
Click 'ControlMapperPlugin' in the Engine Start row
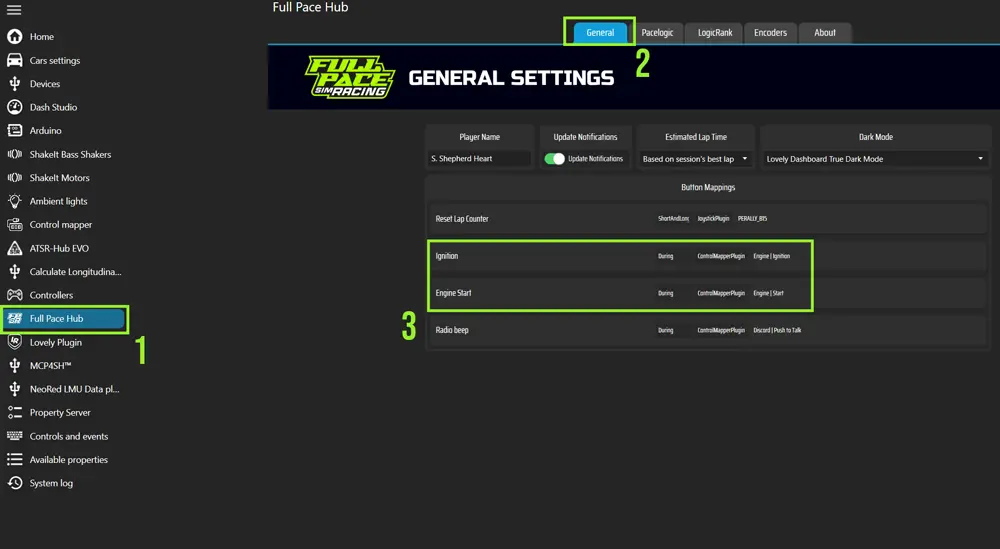tap(721, 293)
